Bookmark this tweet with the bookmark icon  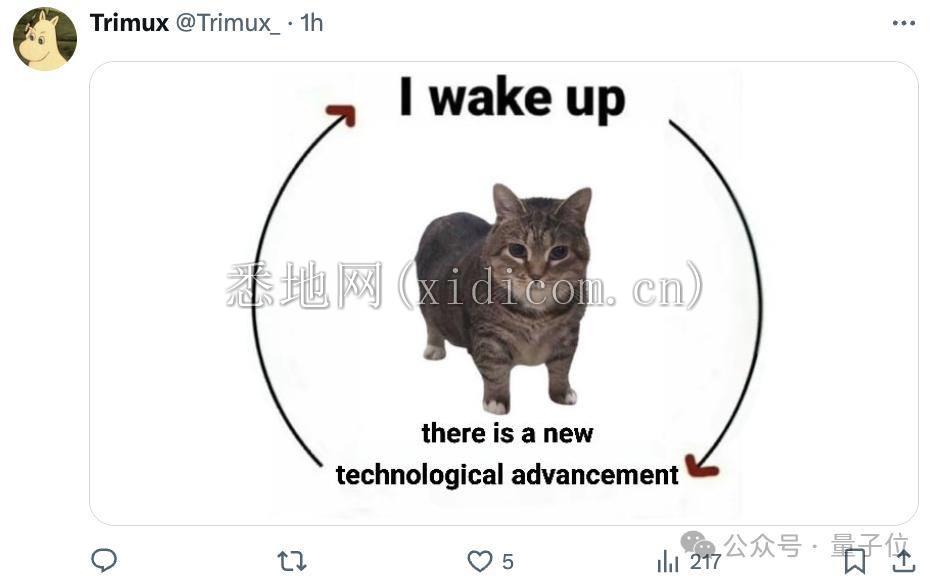[854, 561]
